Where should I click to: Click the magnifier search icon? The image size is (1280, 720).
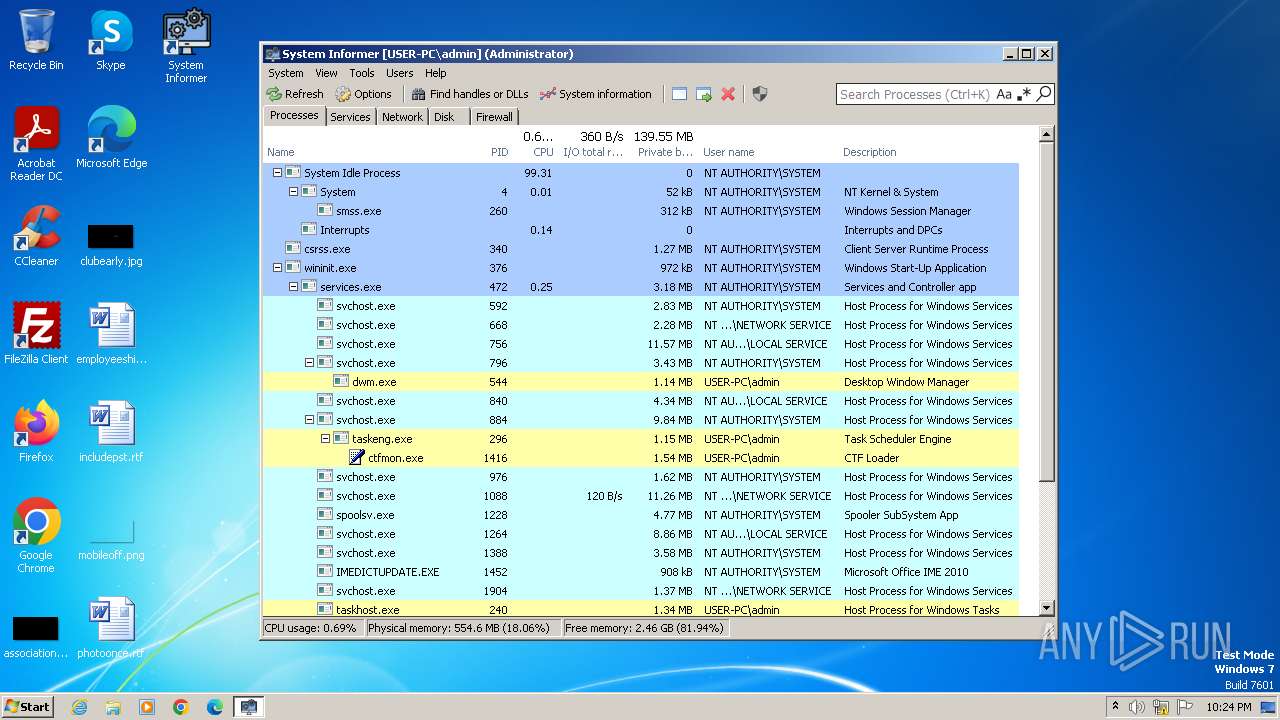(x=1044, y=94)
